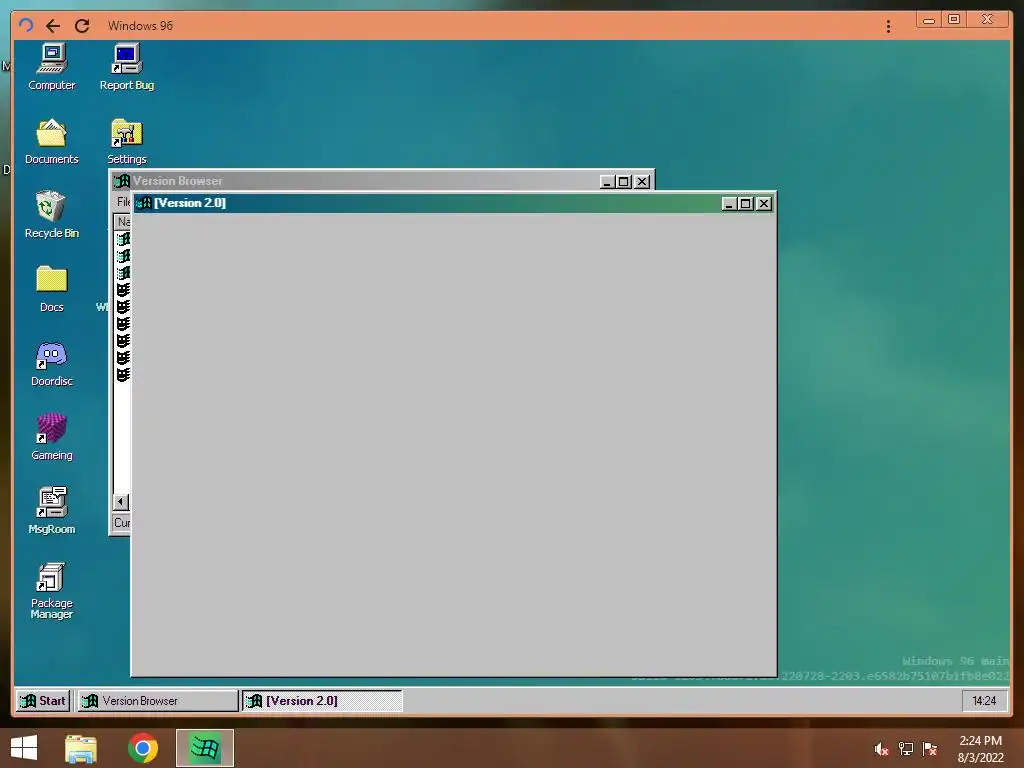The width and height of the screenshot is (1024, 768).
Task: Click the [Version 2.0] title bar text
Action: pos(190,203)
